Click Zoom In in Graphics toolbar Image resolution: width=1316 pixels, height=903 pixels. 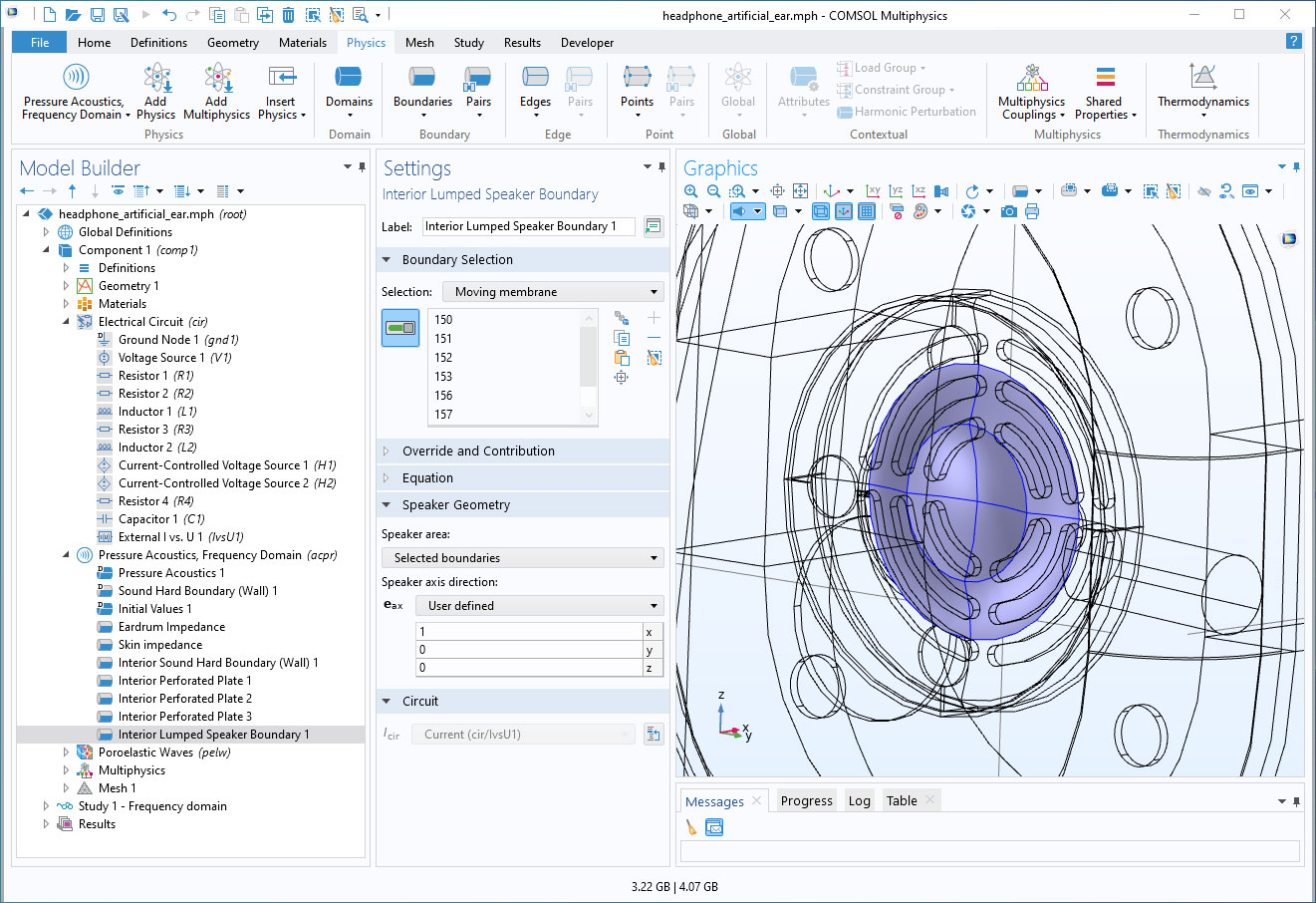point(691,190)
